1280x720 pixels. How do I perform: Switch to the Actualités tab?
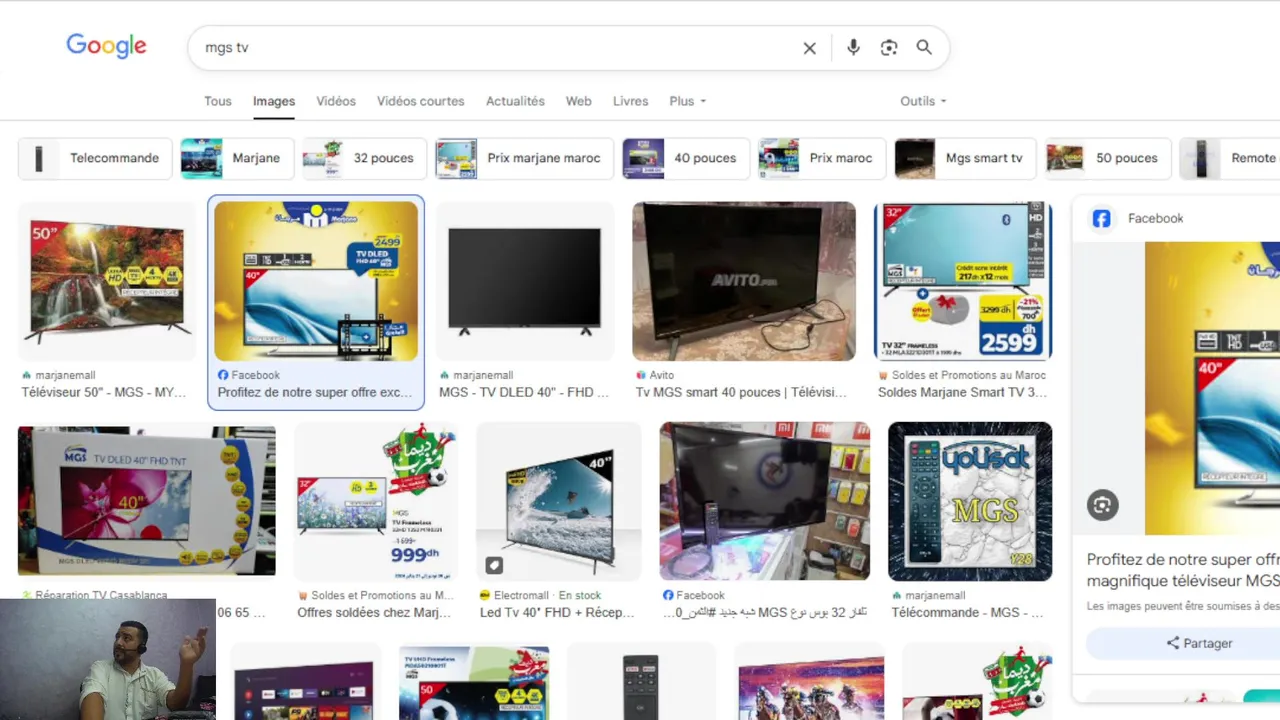(x=515, y=101)
